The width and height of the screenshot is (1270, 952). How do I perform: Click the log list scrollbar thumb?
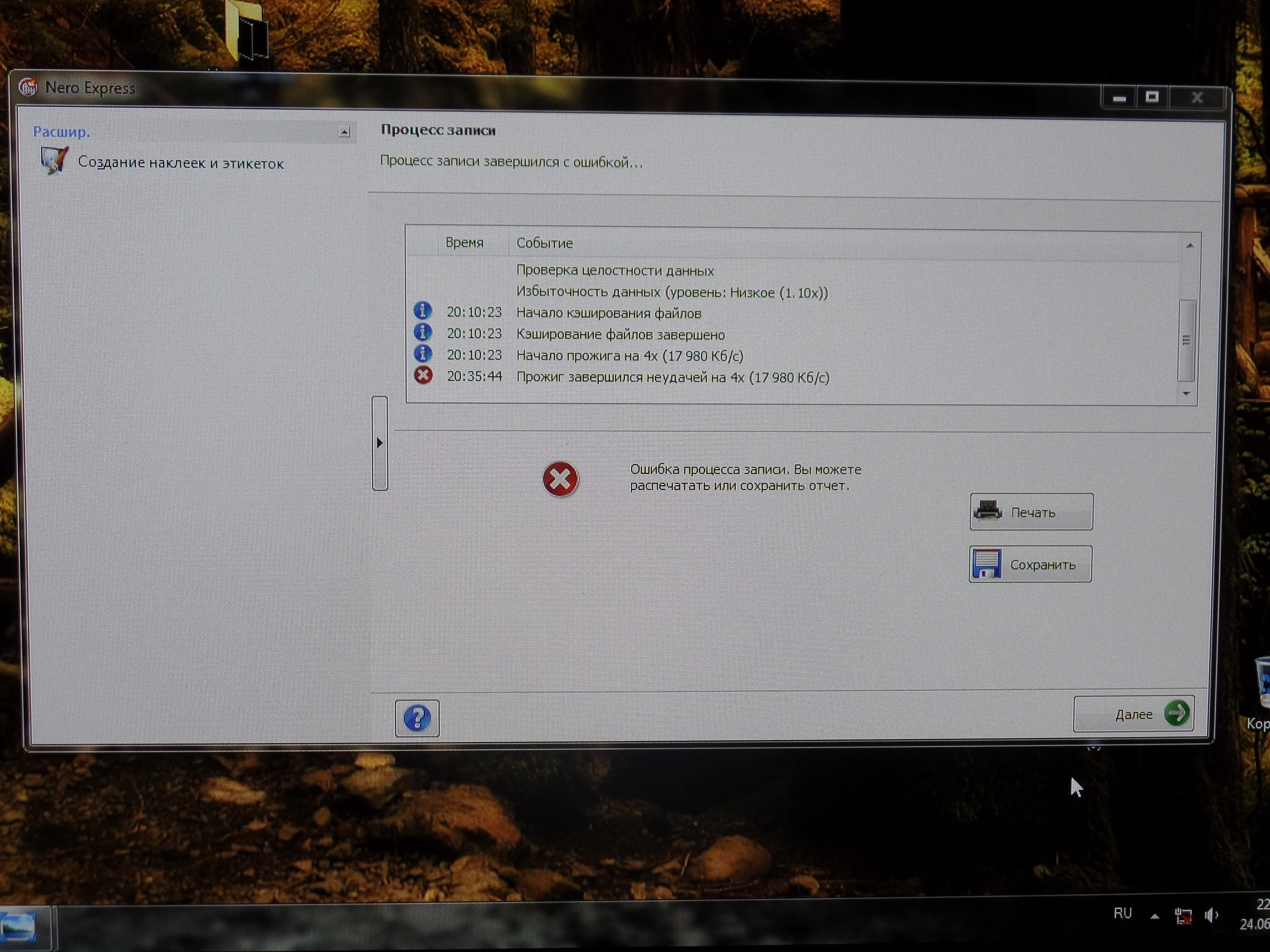click(1186, 340)
